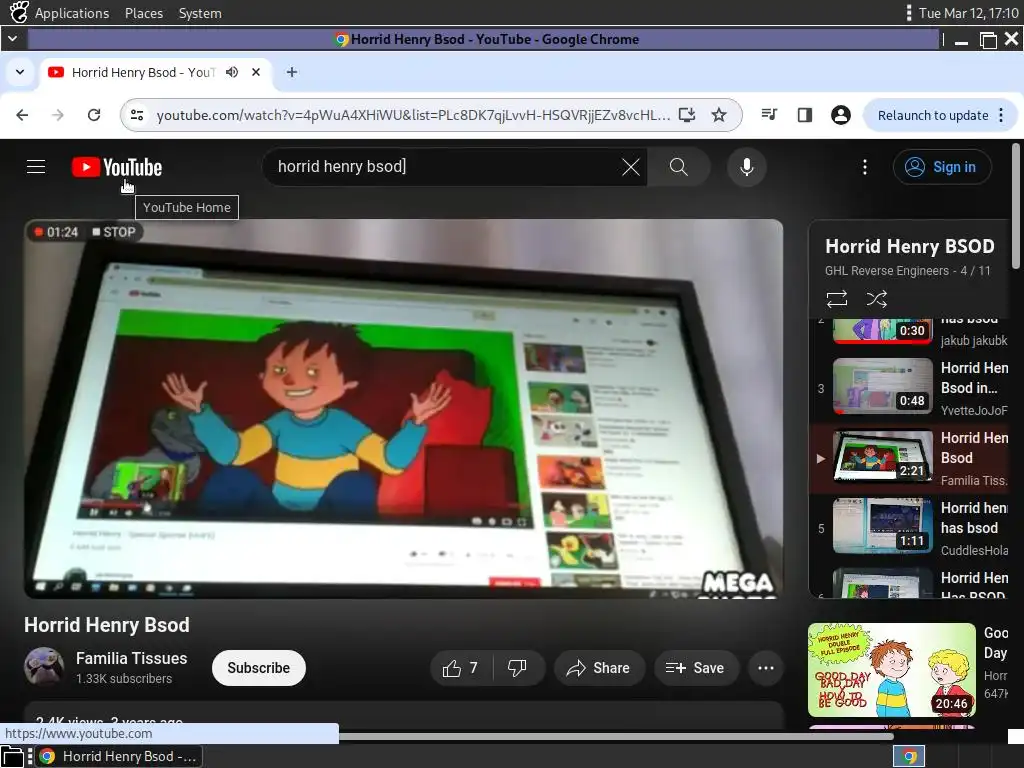Click the Chrome tray icon in the bottom panel

[x=909, y=756]
